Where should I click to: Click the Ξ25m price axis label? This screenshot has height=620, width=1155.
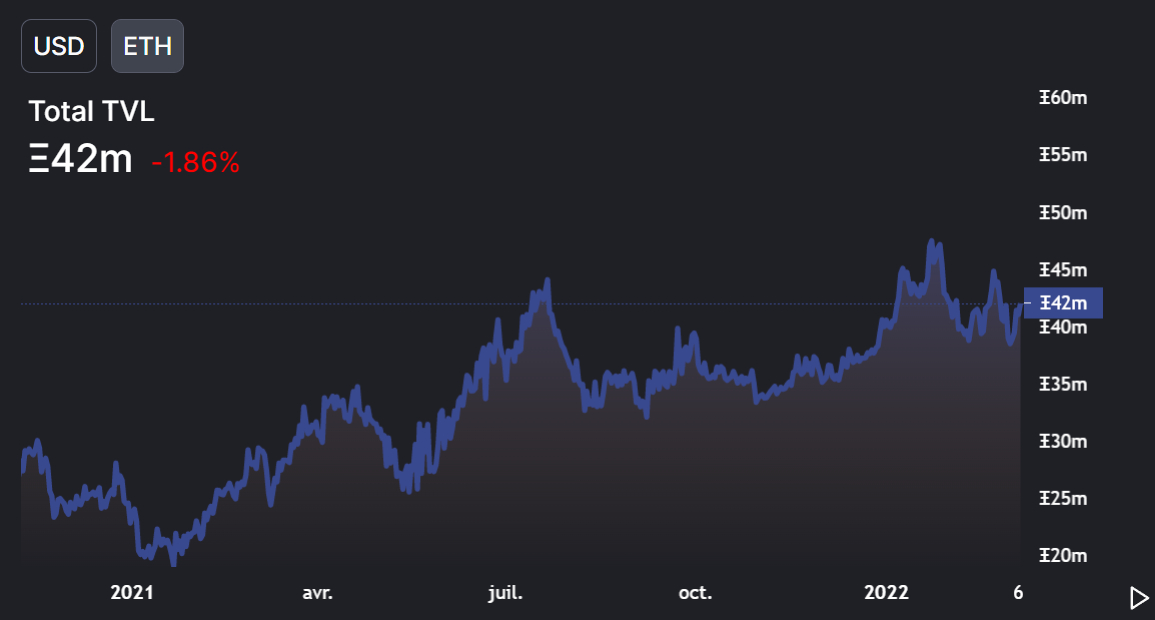click(x=1063, y=499)
